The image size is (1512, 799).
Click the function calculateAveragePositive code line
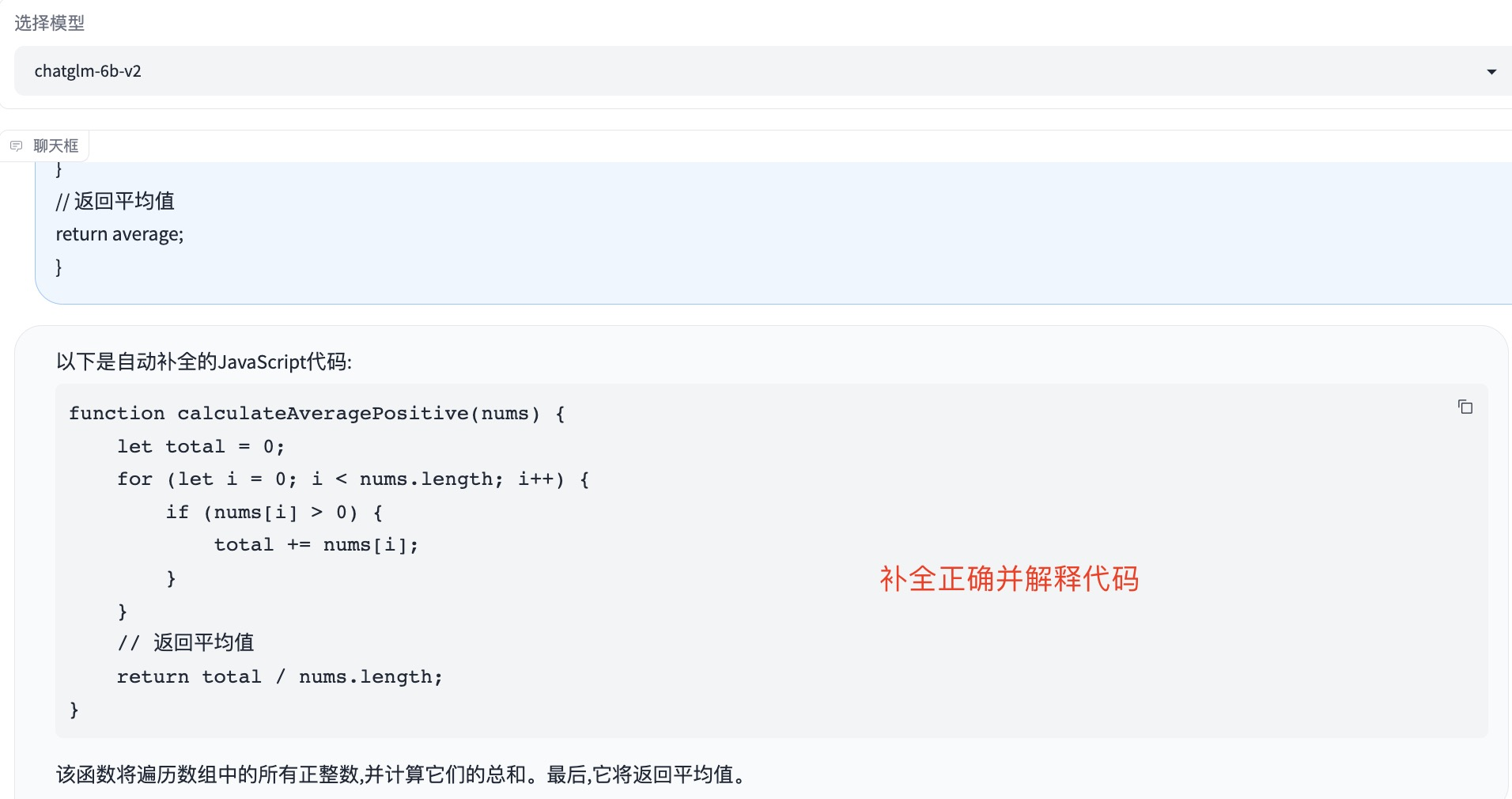[x=317, y=414]
